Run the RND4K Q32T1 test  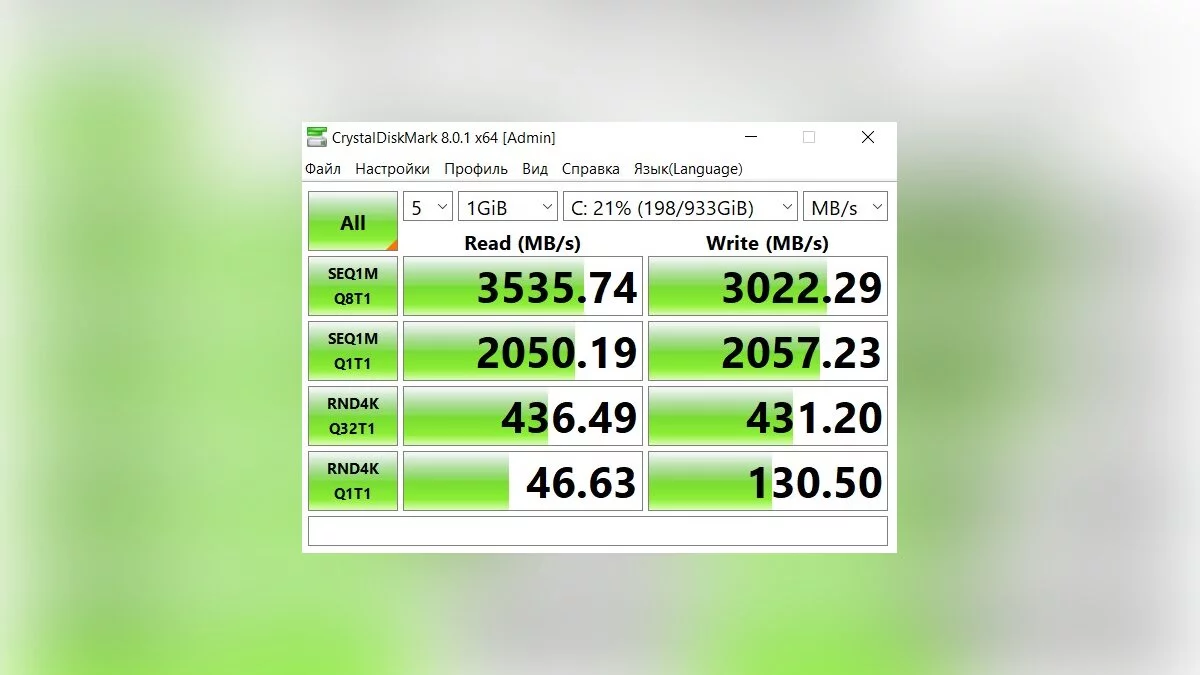(353, 416)
